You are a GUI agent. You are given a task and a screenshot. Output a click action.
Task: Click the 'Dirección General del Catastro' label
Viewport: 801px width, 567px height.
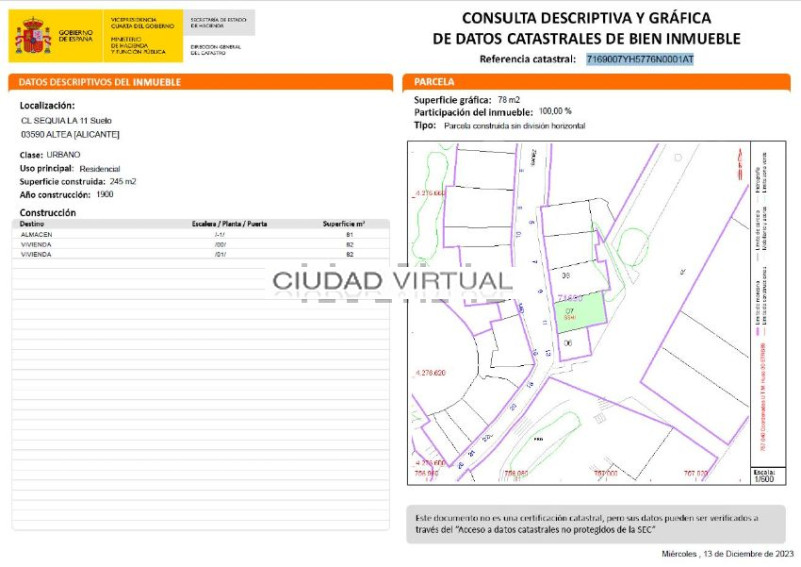[216, 50]
